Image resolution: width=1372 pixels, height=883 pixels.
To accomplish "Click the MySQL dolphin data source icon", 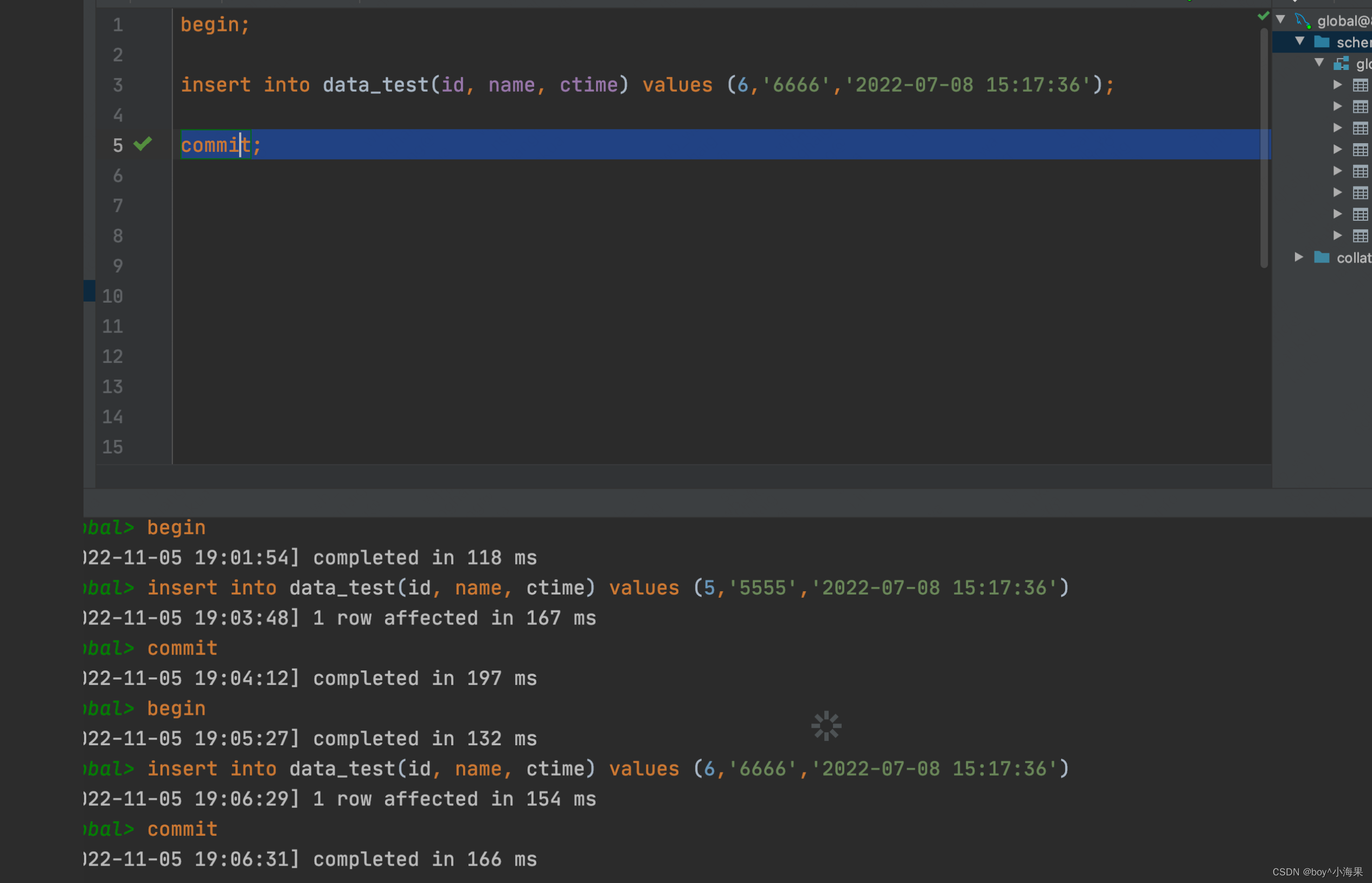I will pos(1303,21).
